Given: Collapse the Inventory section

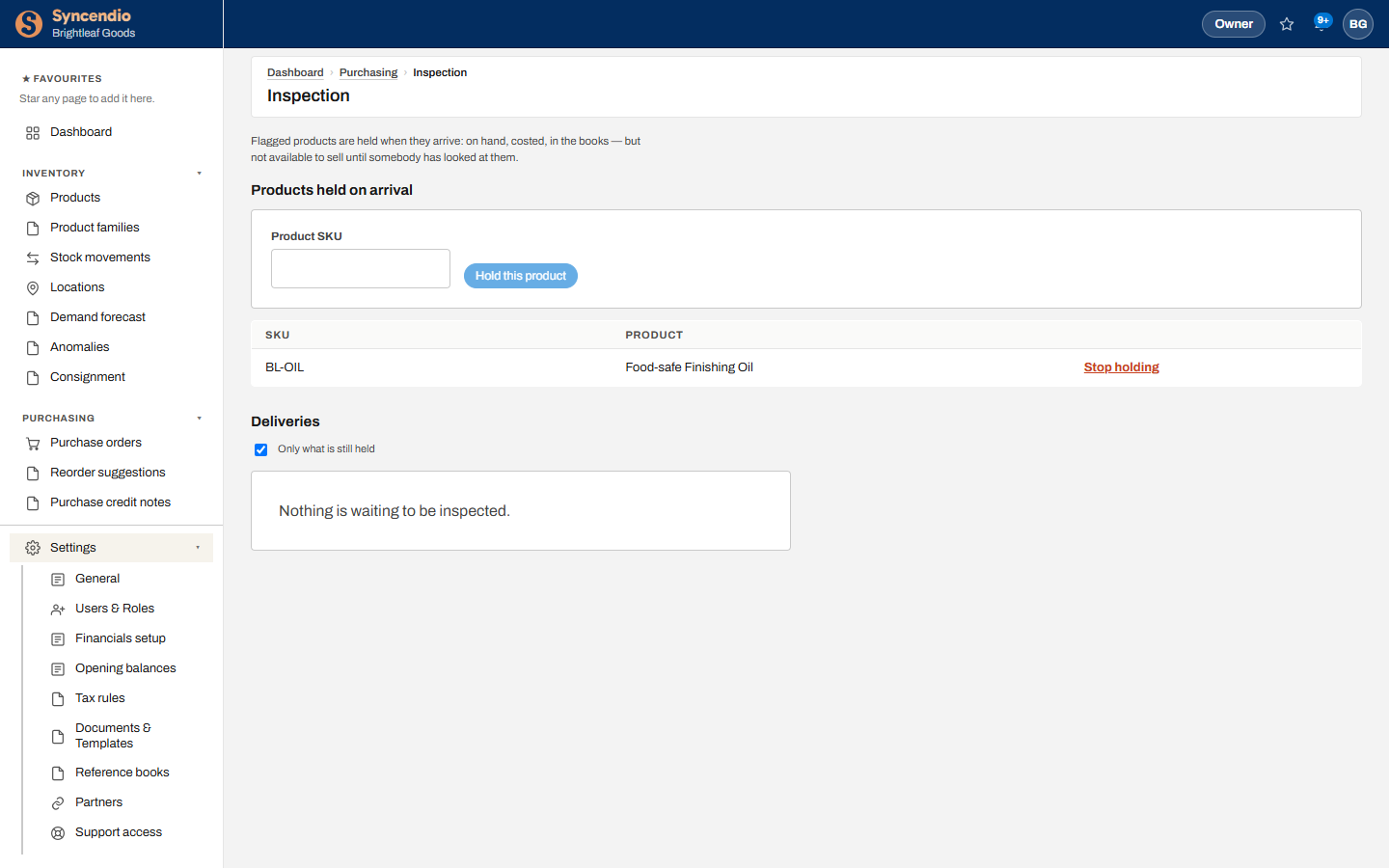Looking at the screenshot, I should [x=200, y=174].
